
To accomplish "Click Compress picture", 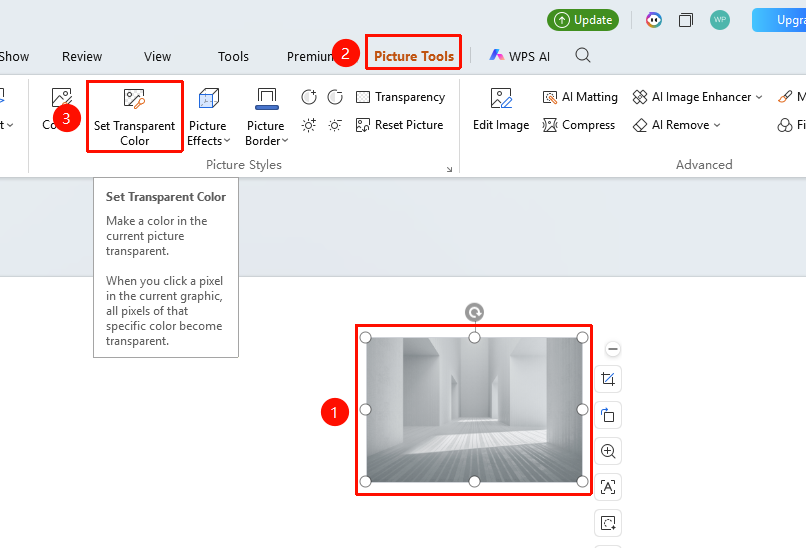I will coord(579,125).
